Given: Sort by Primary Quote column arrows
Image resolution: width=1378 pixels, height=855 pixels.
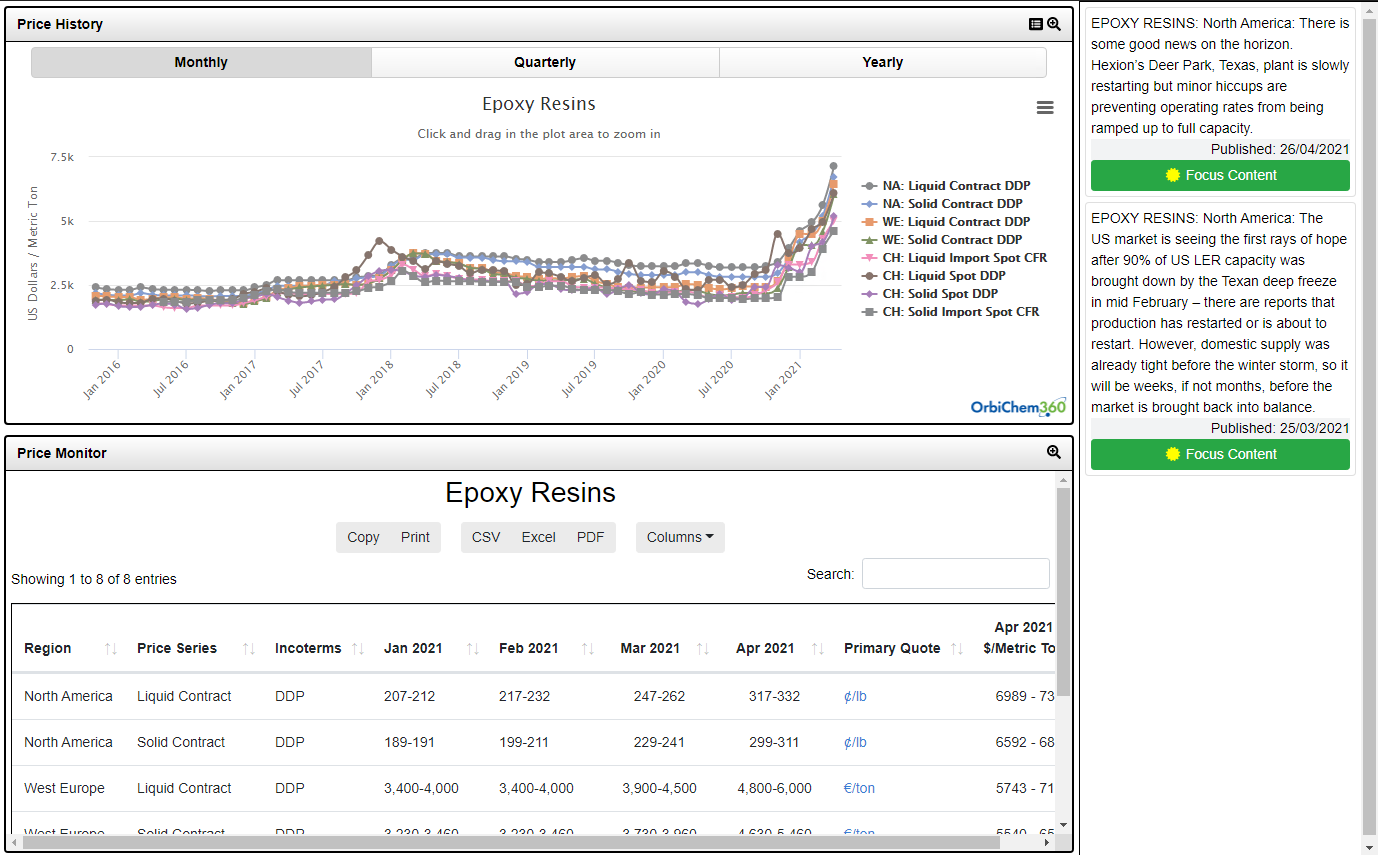Looking at the screenshot, I should point(957,649).
